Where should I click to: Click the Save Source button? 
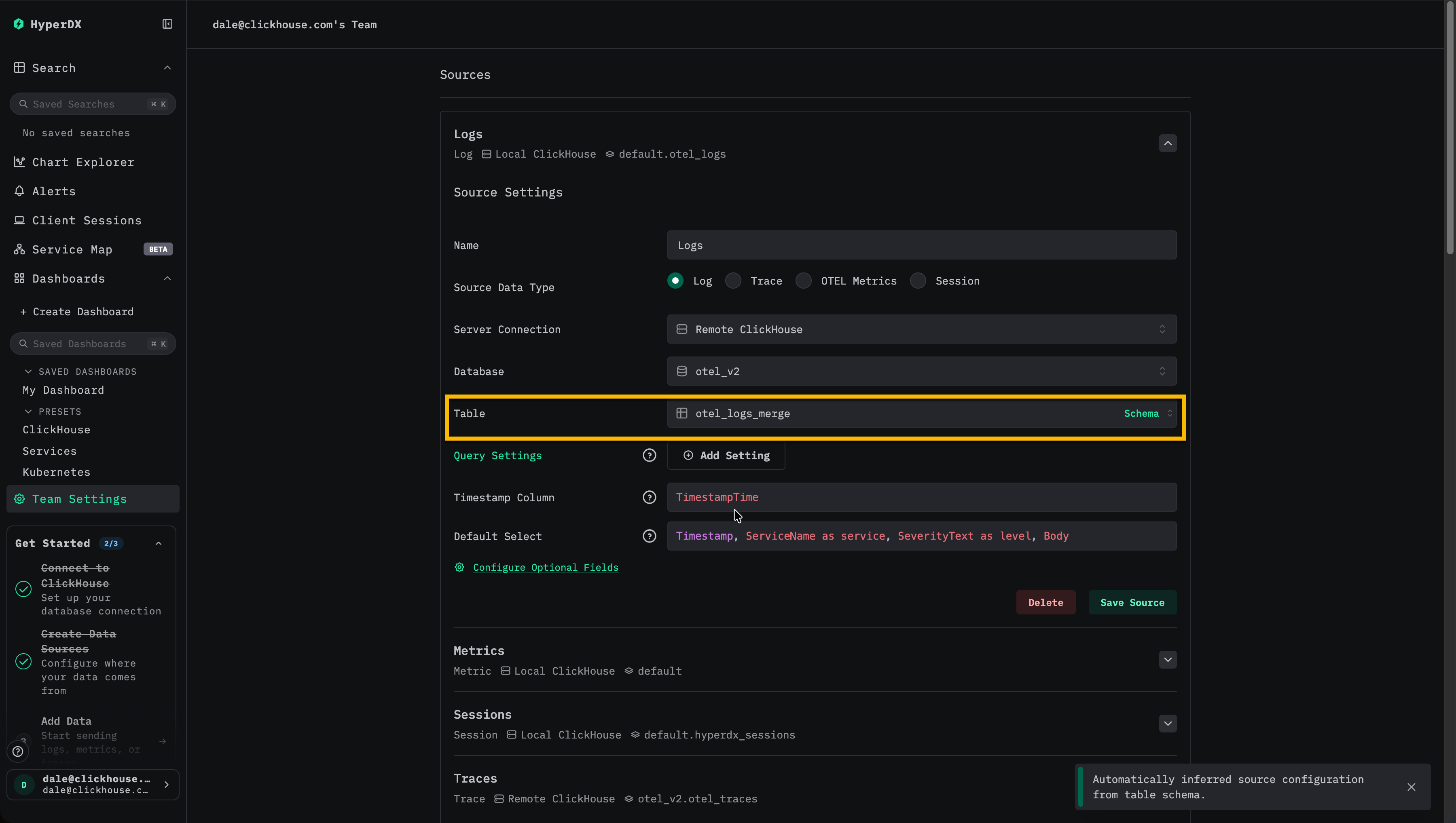1132,603
